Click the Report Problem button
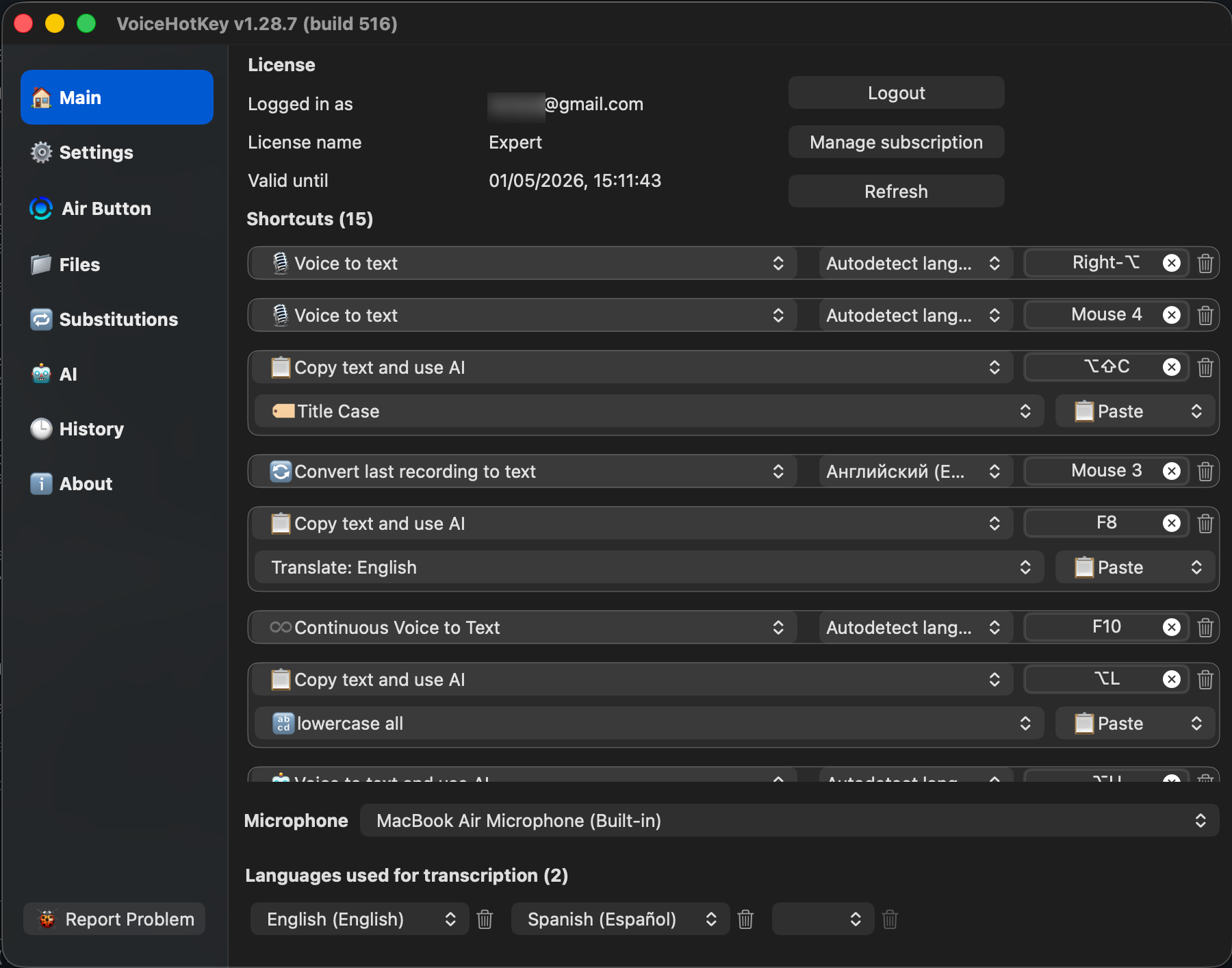1232x968 pixels. coord(114,919)
